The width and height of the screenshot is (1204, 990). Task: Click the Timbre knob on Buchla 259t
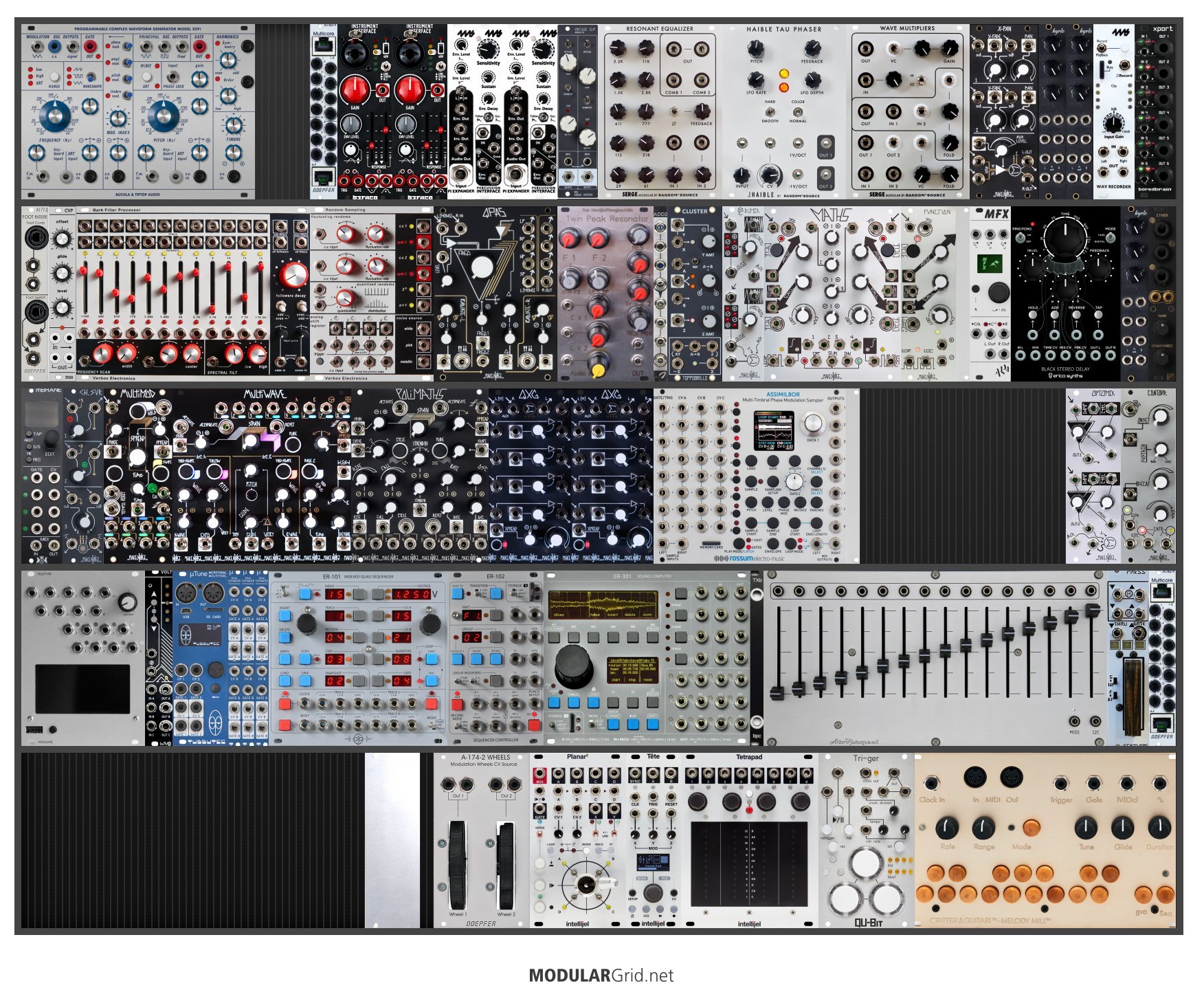[234, 124]
